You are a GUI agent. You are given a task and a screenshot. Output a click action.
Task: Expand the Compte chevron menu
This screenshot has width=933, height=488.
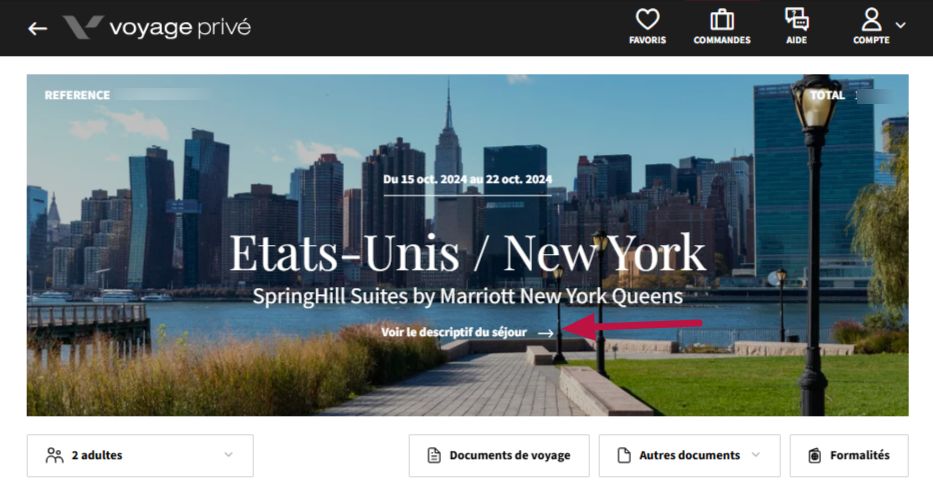tap(901, 25)
